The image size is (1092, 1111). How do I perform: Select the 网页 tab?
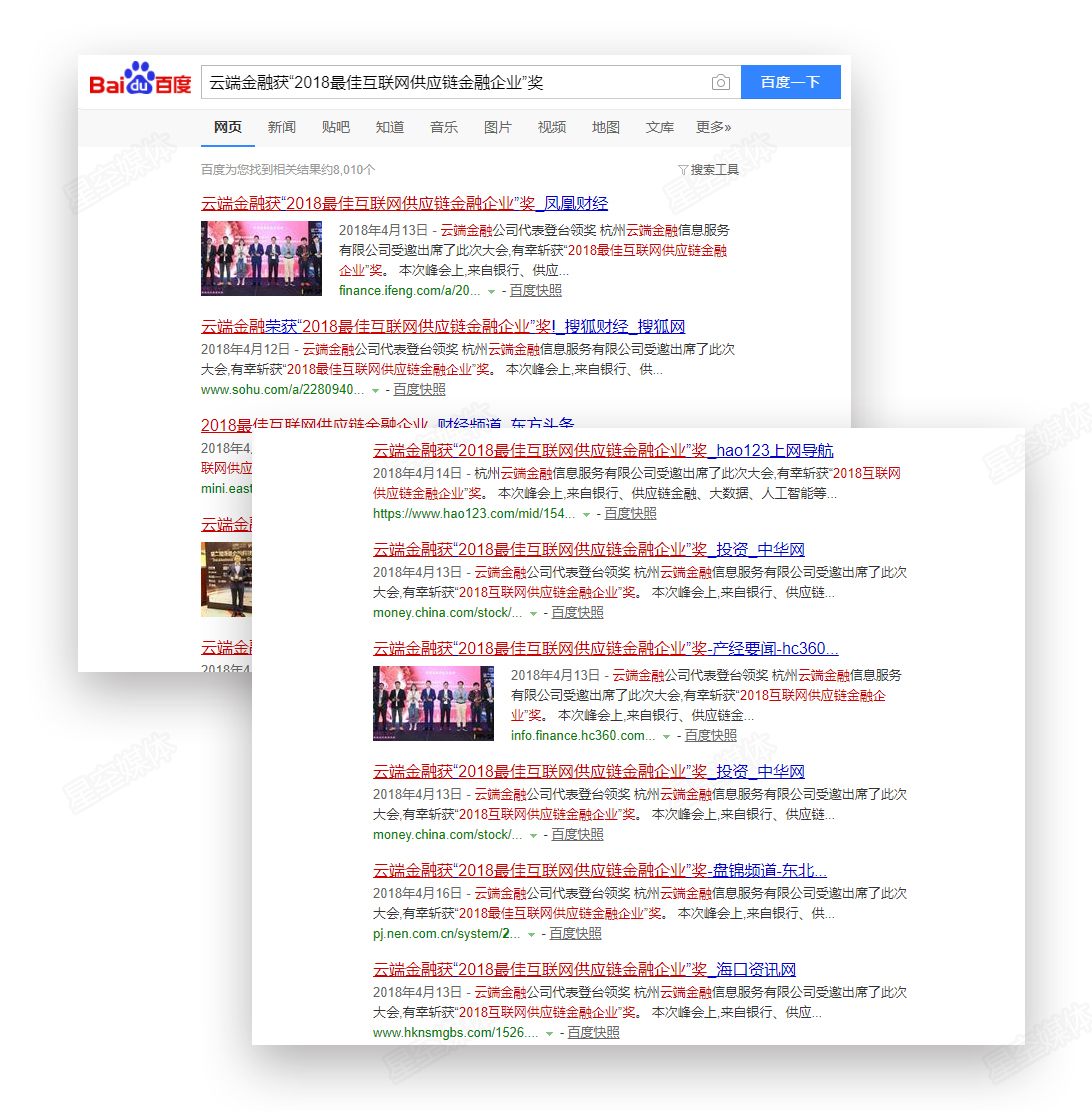[227, 128]
